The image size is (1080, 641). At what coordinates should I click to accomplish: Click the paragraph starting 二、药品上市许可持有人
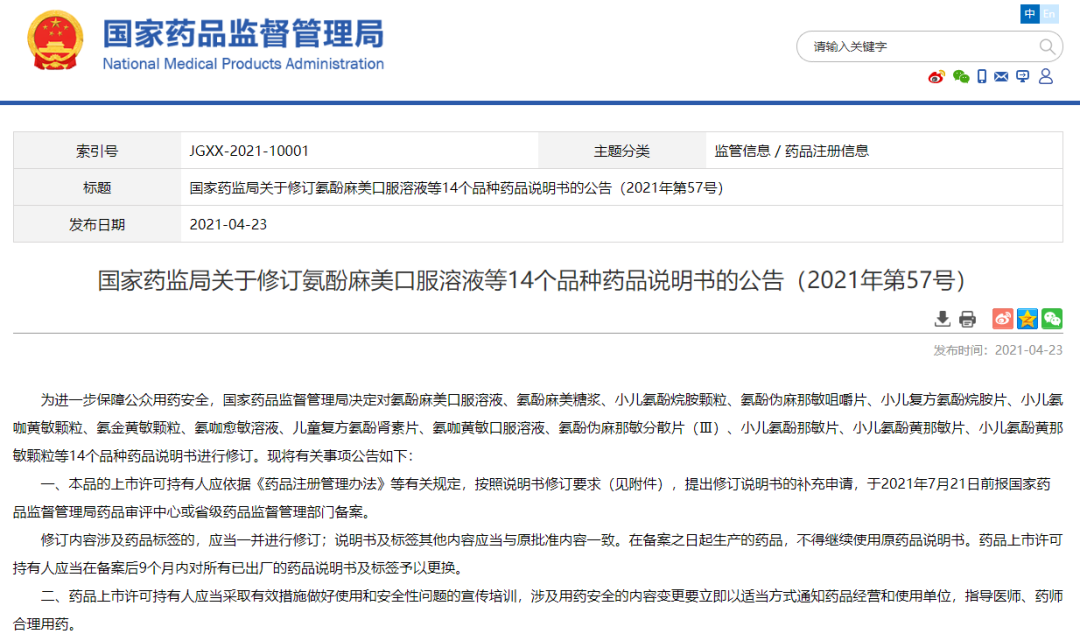538,610
